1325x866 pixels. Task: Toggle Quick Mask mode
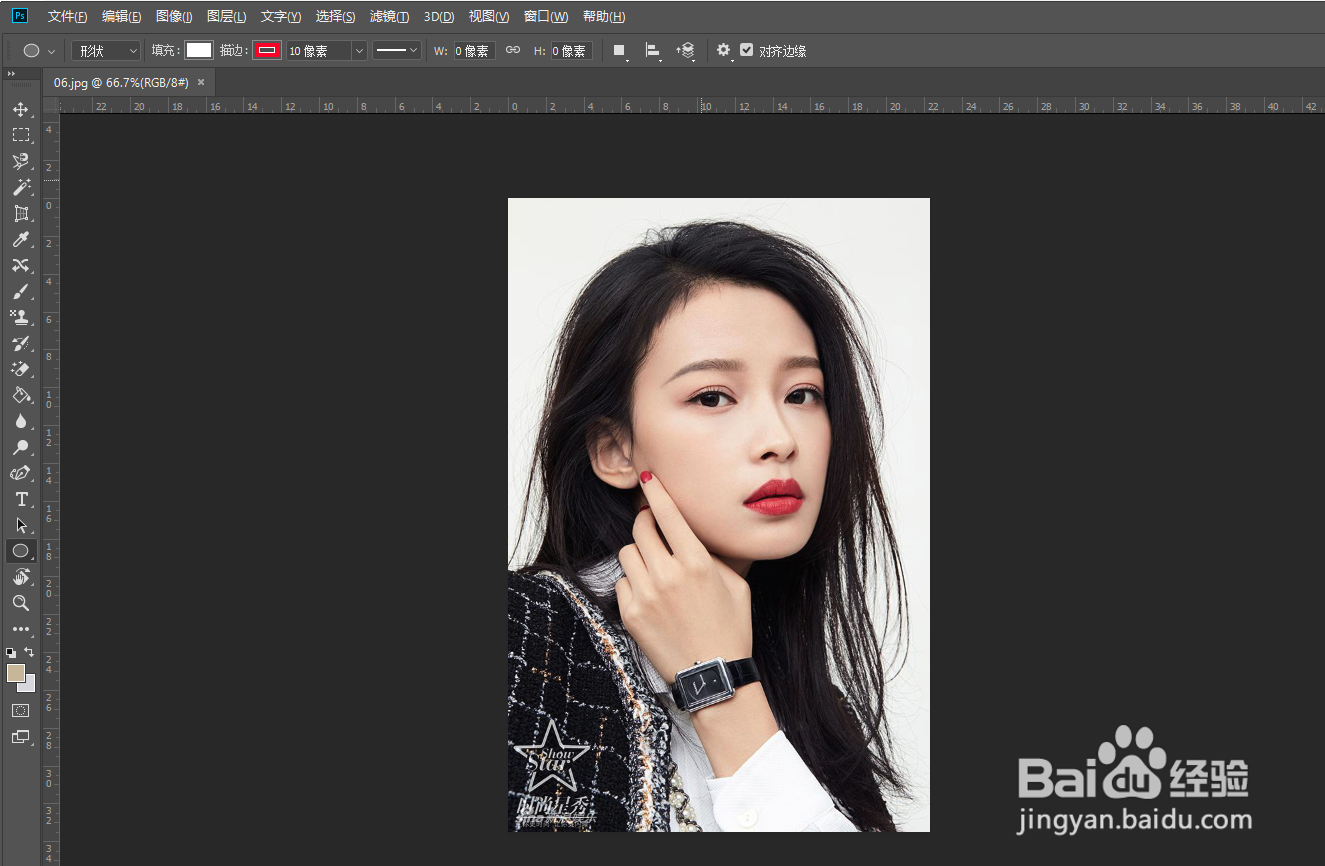coord(20,710)
